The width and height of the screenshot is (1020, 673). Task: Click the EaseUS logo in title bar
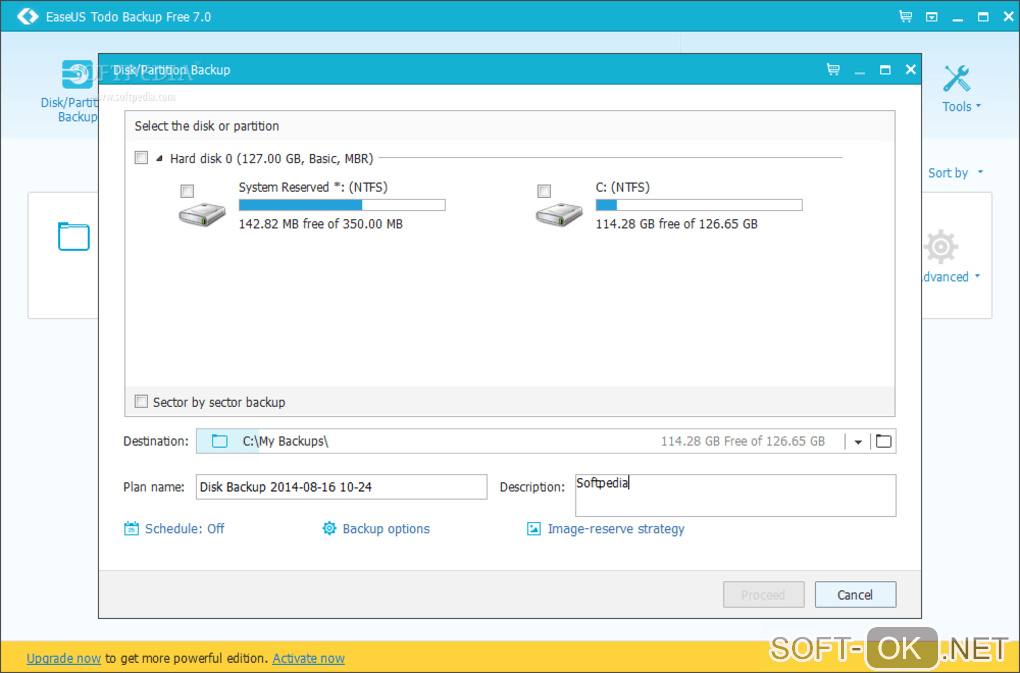27,16
